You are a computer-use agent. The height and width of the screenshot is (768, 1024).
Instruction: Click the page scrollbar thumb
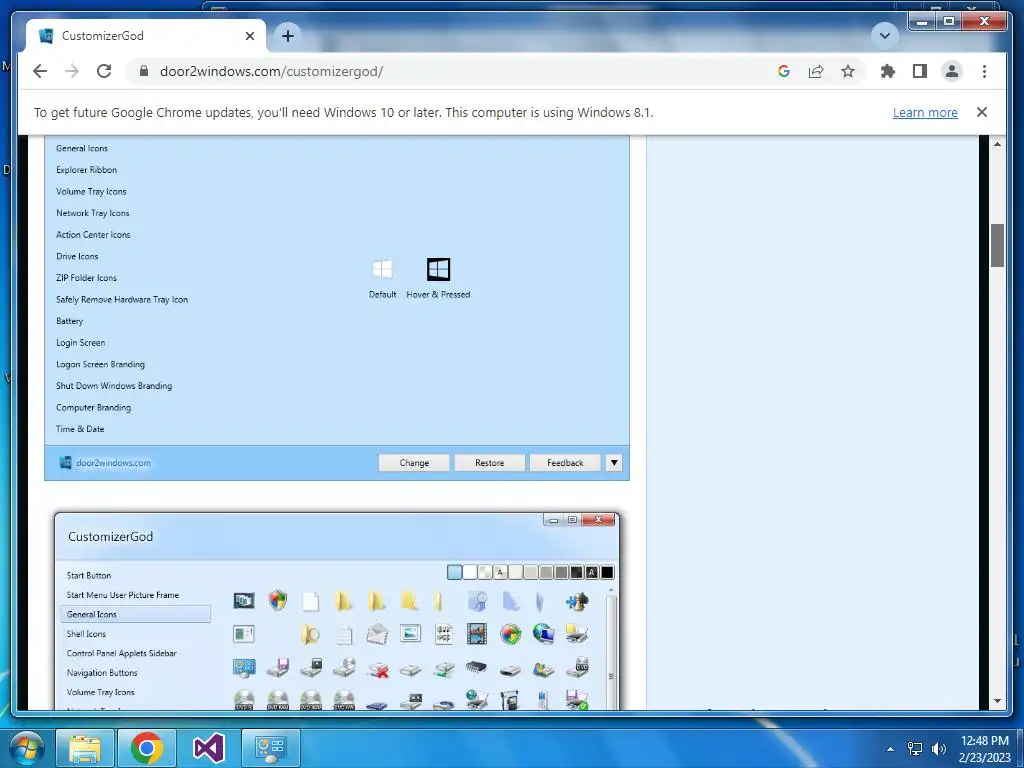tap(997, 246)
